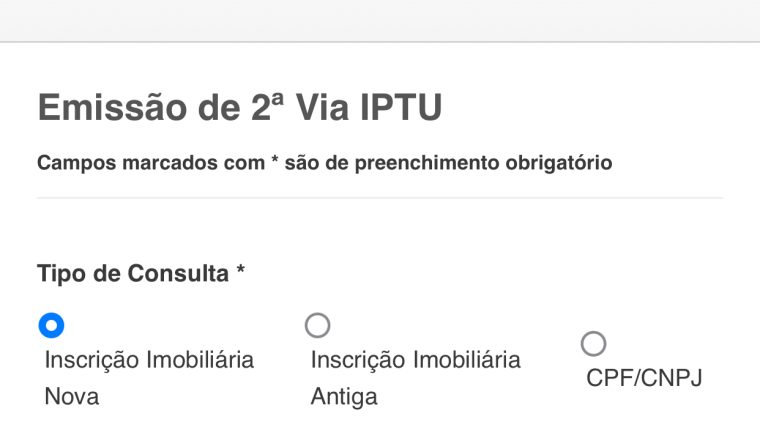Click the 'Inscrição Imobiliária' text above 'Nova'
This screenshot has height=430, width=760.
click(x=149, y=360)
